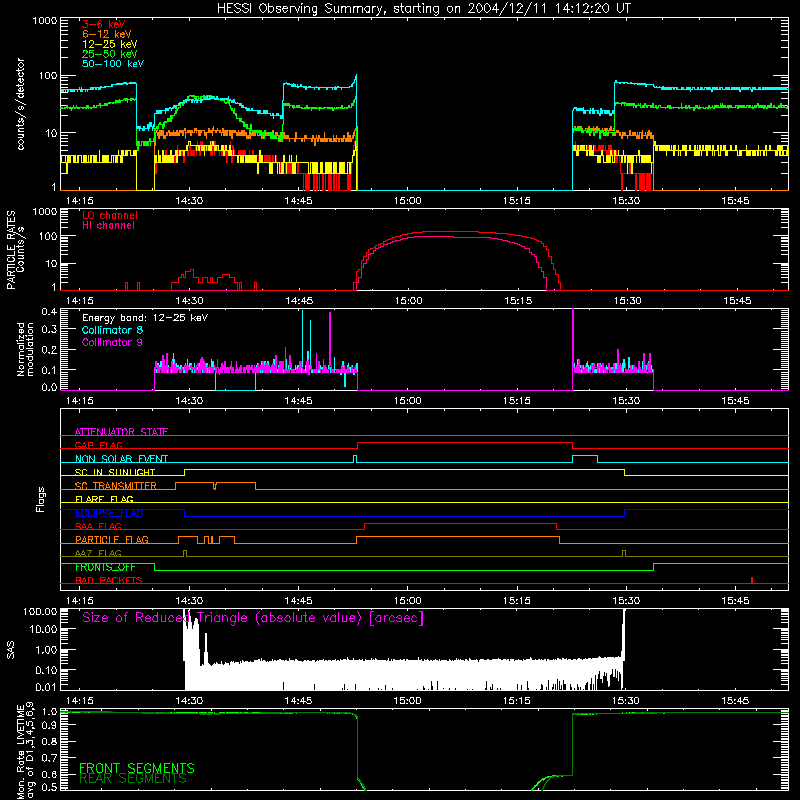The image size is (800, 800).
Task: Click the bad packets spike marker near 15:47
Action: tap(752, 580)
